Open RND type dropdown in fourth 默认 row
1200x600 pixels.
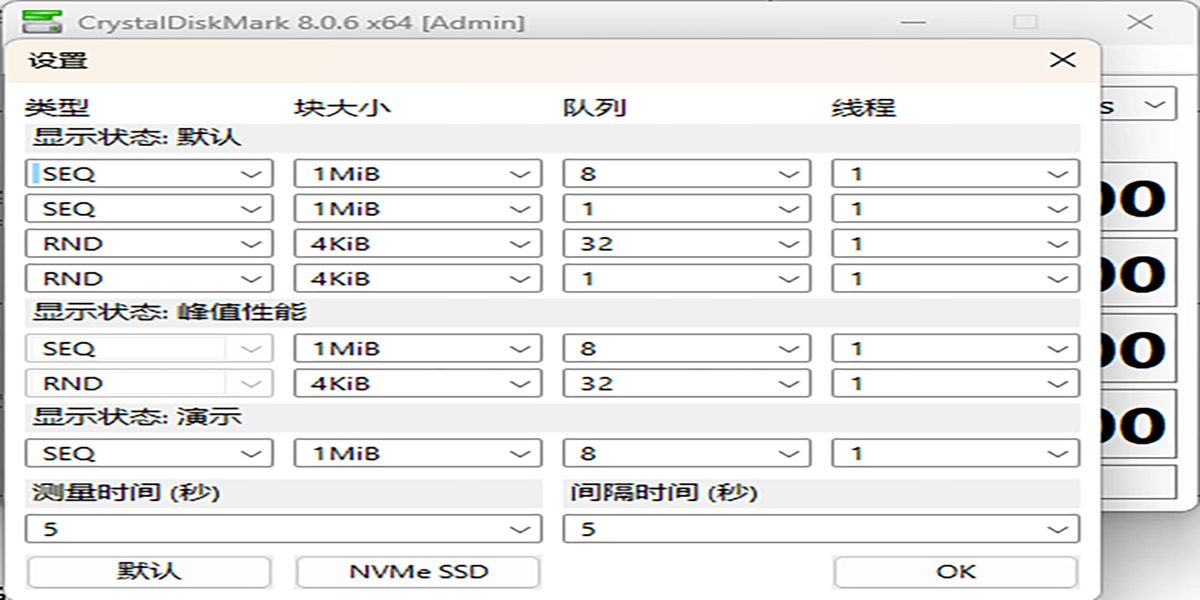149,279
